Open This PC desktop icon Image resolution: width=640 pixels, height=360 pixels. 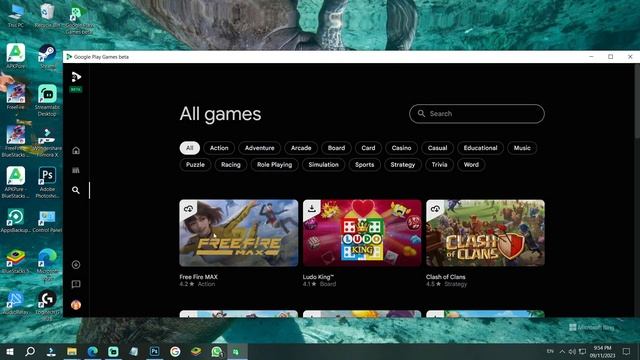coord(16,16)
